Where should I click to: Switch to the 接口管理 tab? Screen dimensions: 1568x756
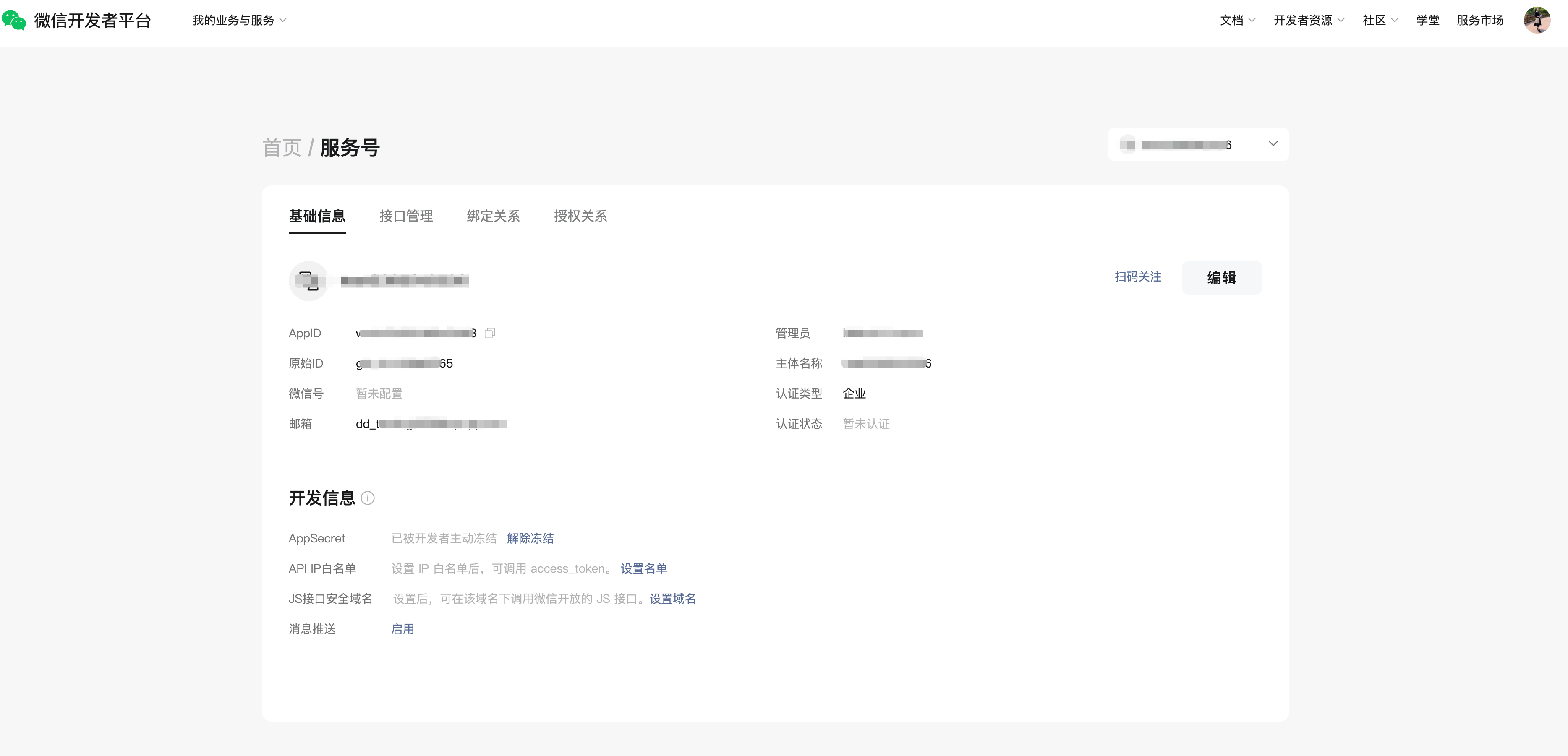[x=406, y=216]
